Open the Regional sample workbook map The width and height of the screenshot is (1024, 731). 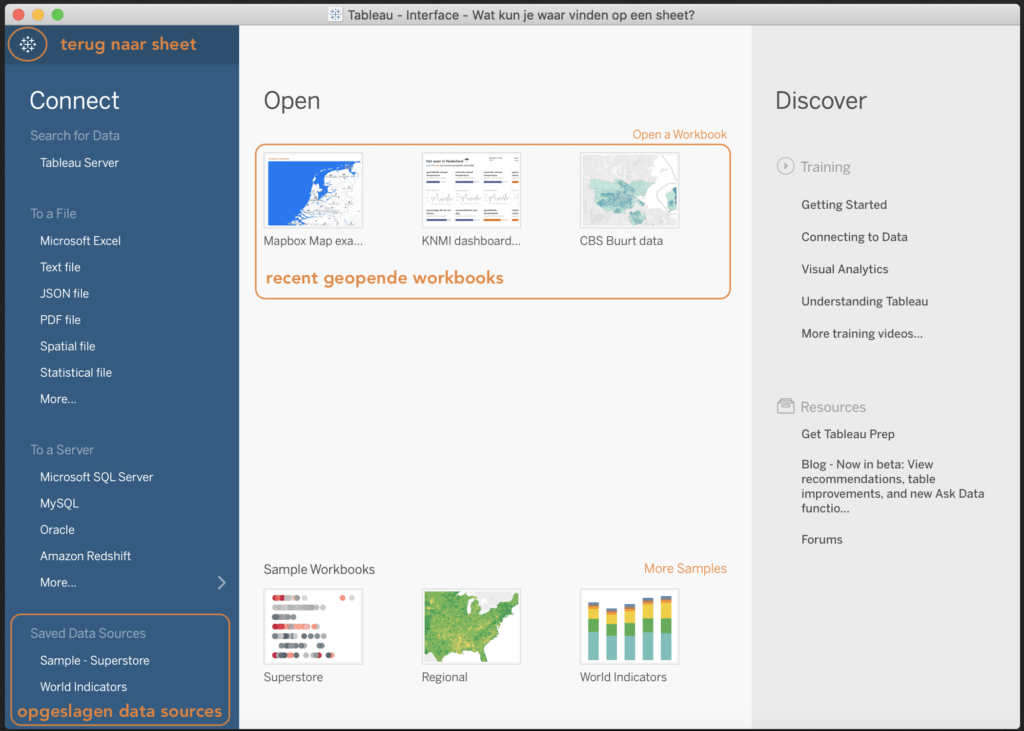(471, 626)
